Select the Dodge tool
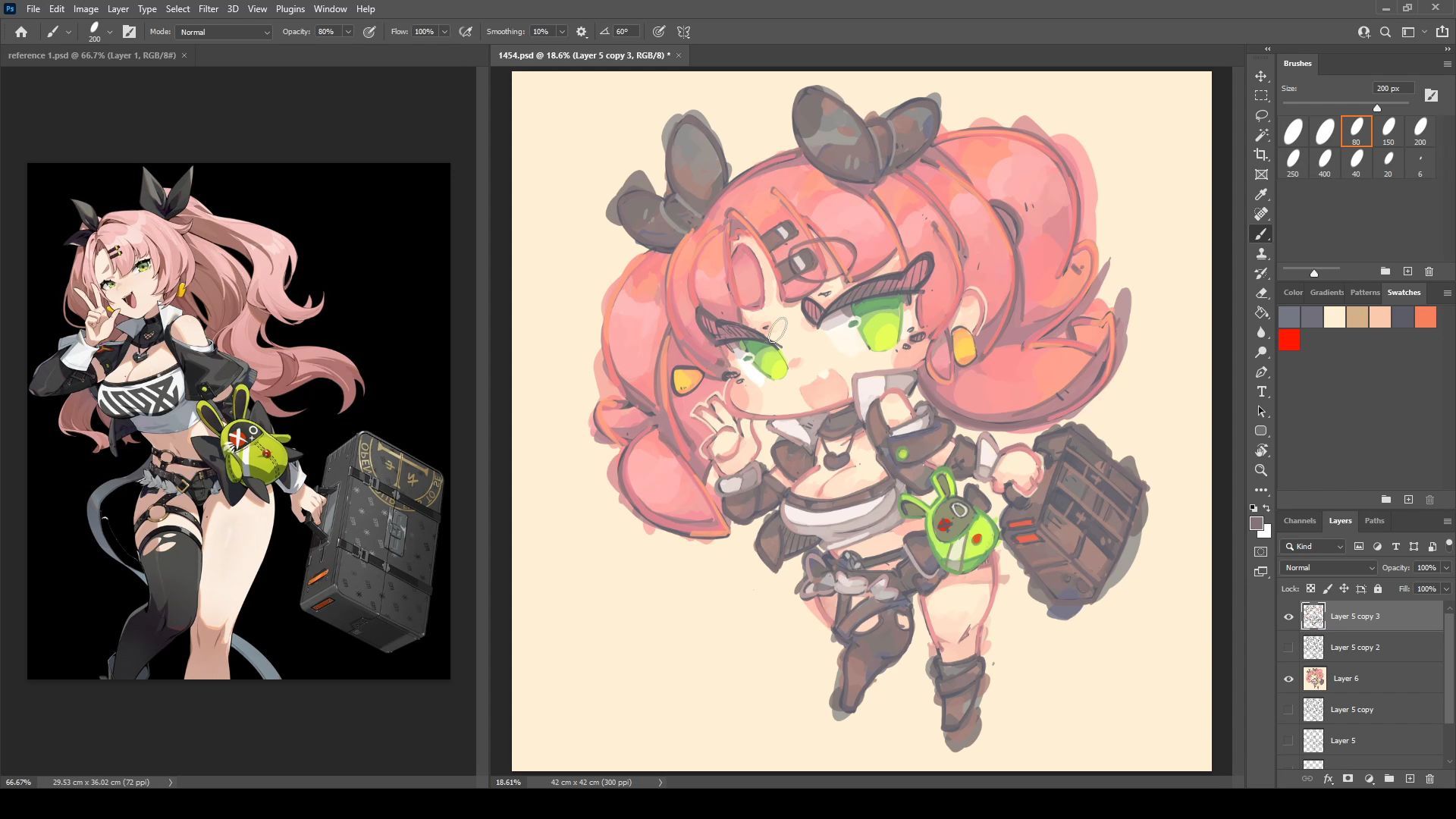 coord(1261,353)
